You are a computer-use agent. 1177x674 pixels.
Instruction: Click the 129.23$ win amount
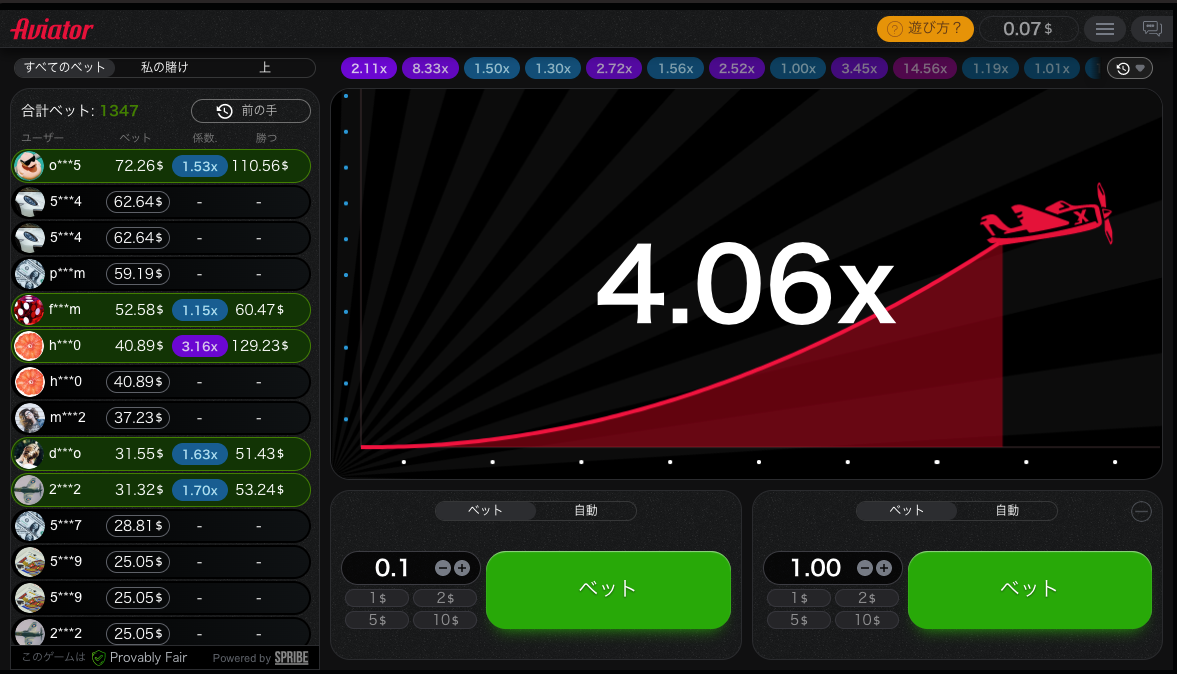260,346
